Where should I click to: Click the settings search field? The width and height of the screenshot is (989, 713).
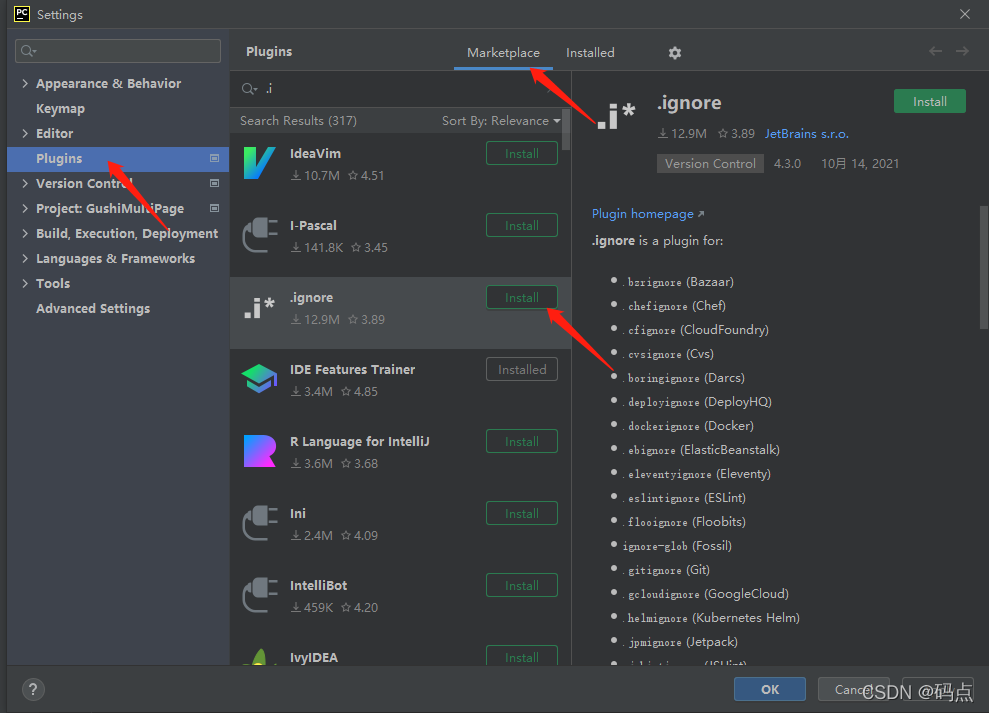pos(118,50)
